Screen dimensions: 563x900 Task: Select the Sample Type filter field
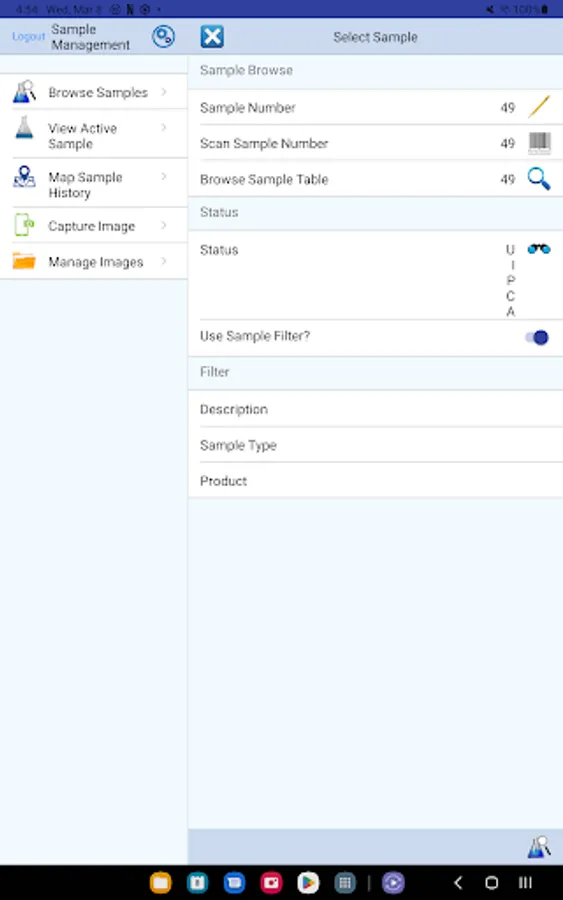375,445
